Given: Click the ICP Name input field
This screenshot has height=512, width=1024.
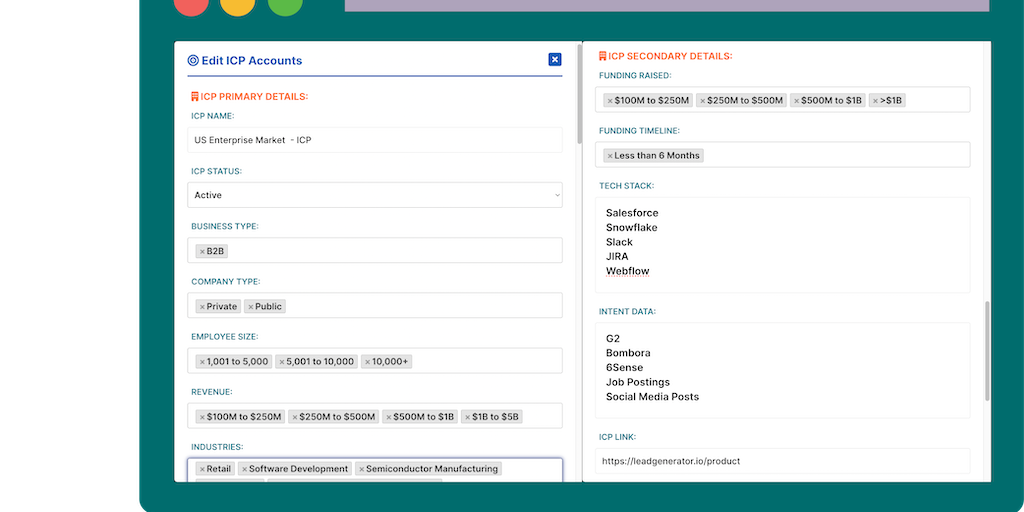Looking at the screenshot, I should point(376,140).
